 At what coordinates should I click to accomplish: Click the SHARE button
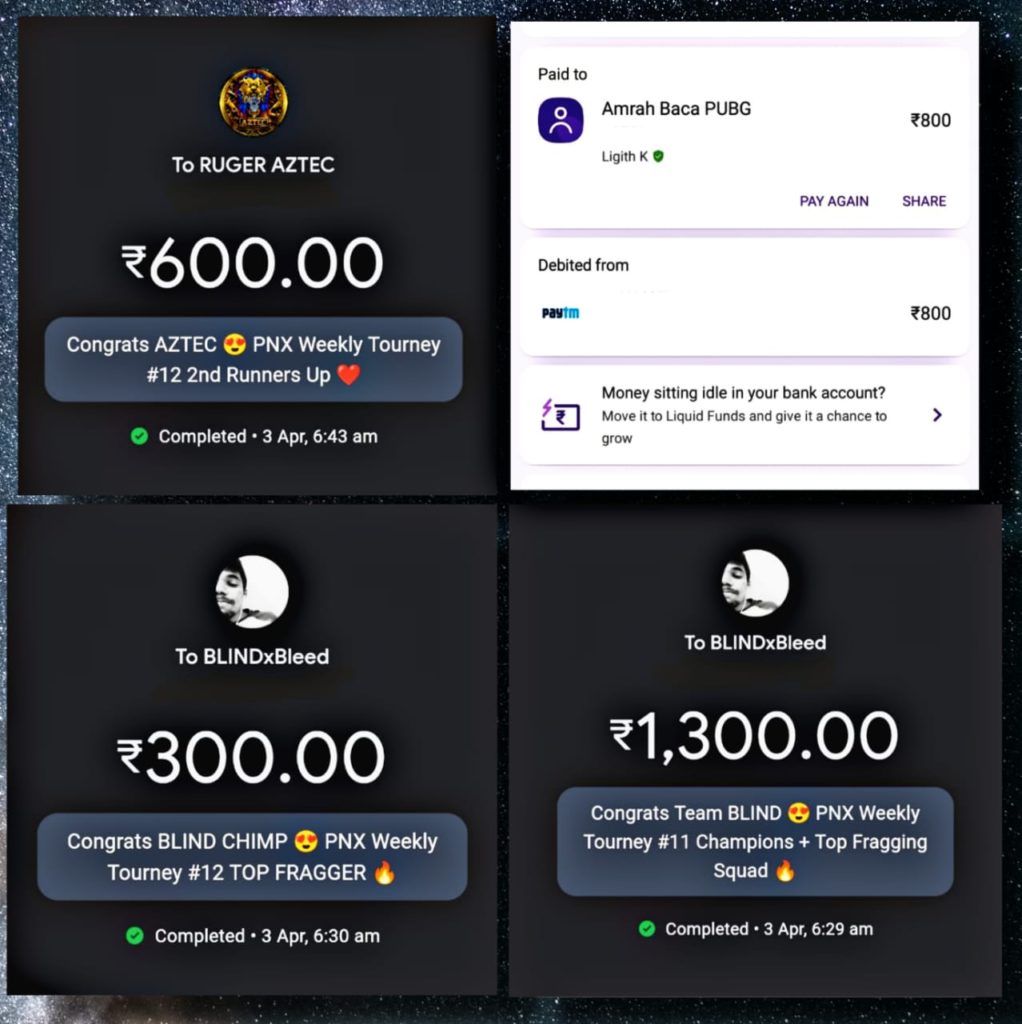point(924,201)
